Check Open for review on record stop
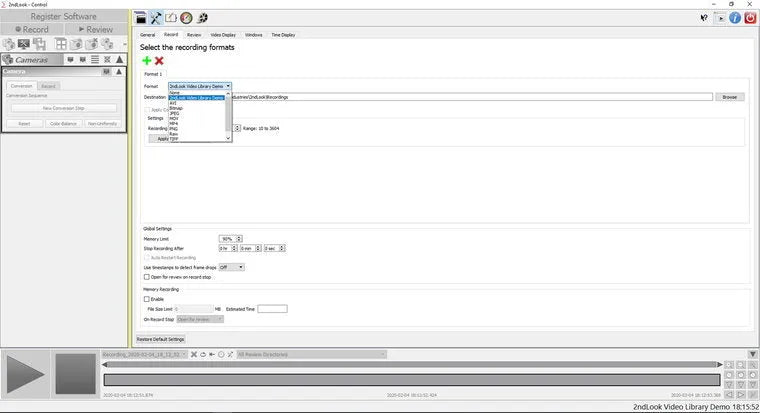760x413 pixels. point(147,276)
